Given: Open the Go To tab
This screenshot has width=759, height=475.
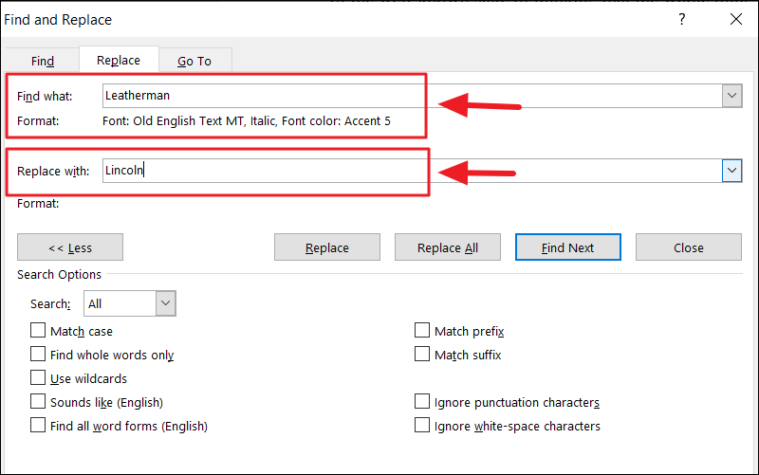Looking at the screenshot, I should (x=195, y=61).
